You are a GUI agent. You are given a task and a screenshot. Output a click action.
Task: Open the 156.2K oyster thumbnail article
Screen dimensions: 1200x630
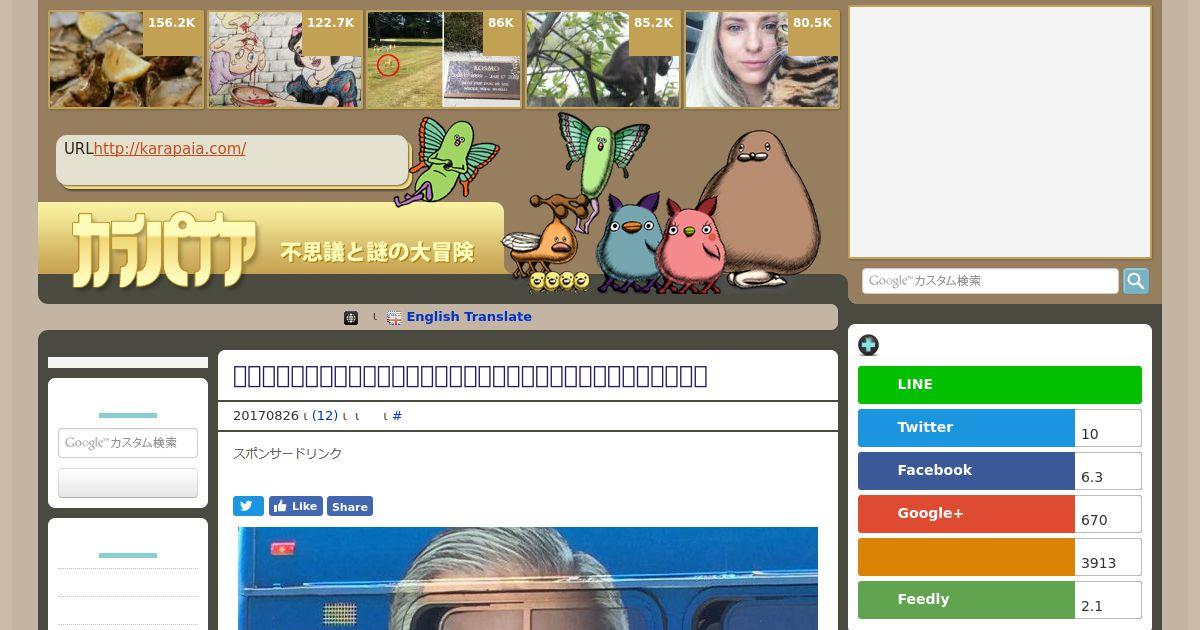(126, 60)
